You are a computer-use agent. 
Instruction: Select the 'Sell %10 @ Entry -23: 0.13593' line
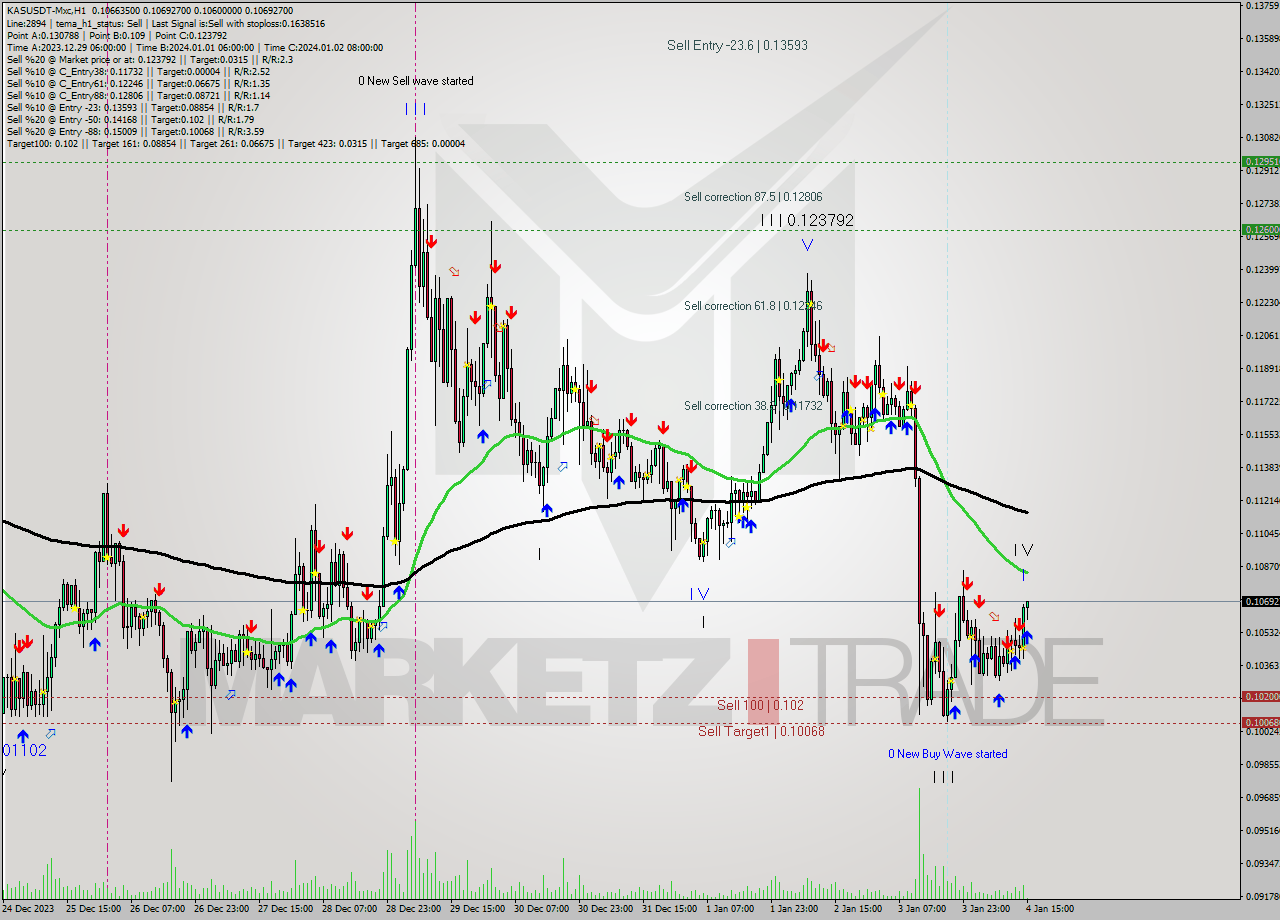[133, 106]
